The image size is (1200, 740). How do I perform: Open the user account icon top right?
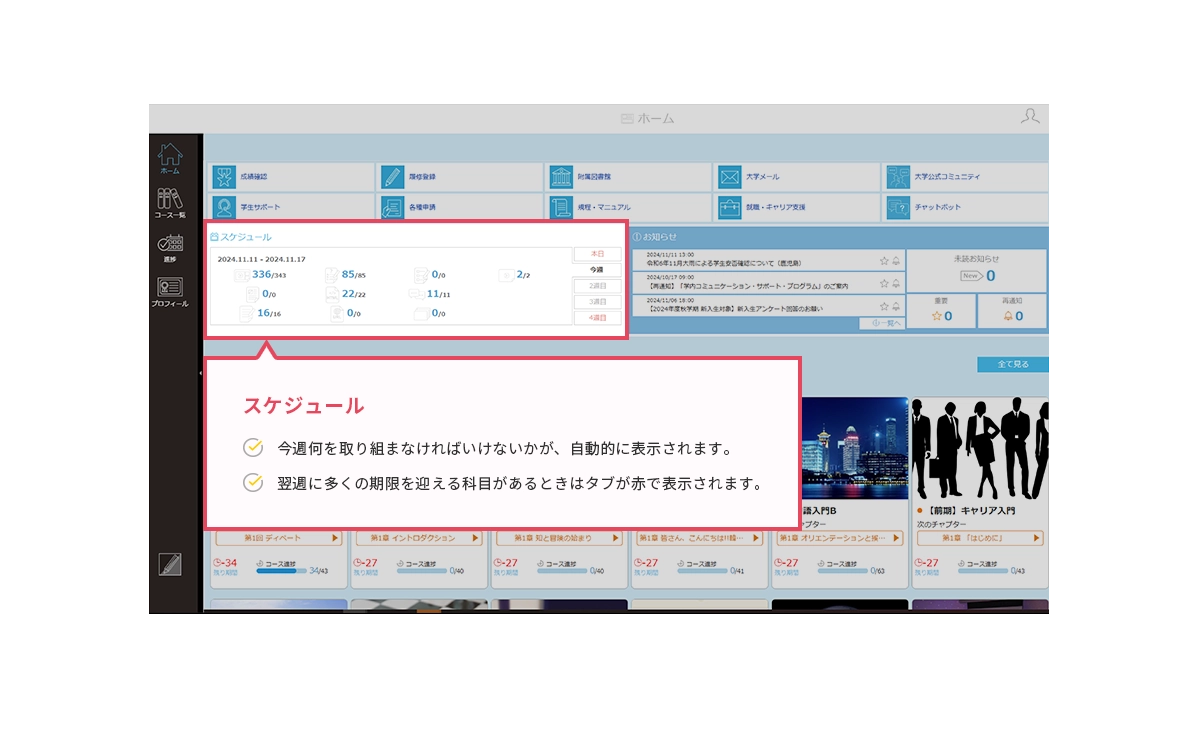(x=1030, y=117)
